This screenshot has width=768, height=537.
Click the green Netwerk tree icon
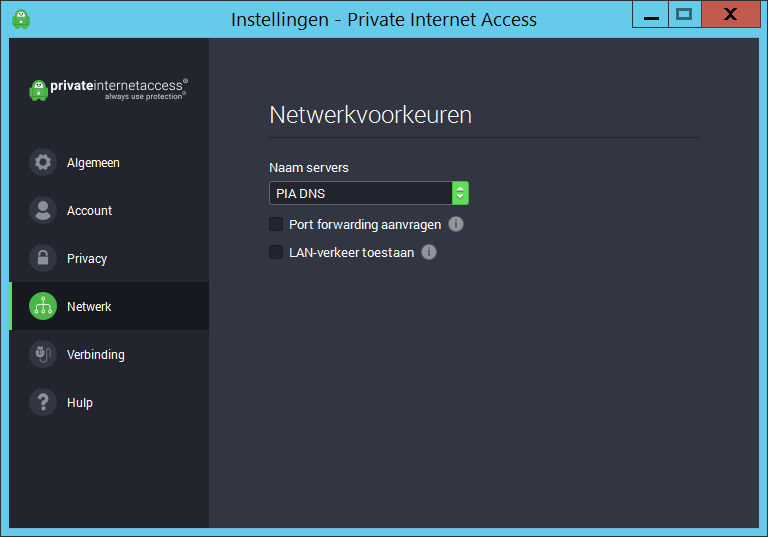[43, 306]
